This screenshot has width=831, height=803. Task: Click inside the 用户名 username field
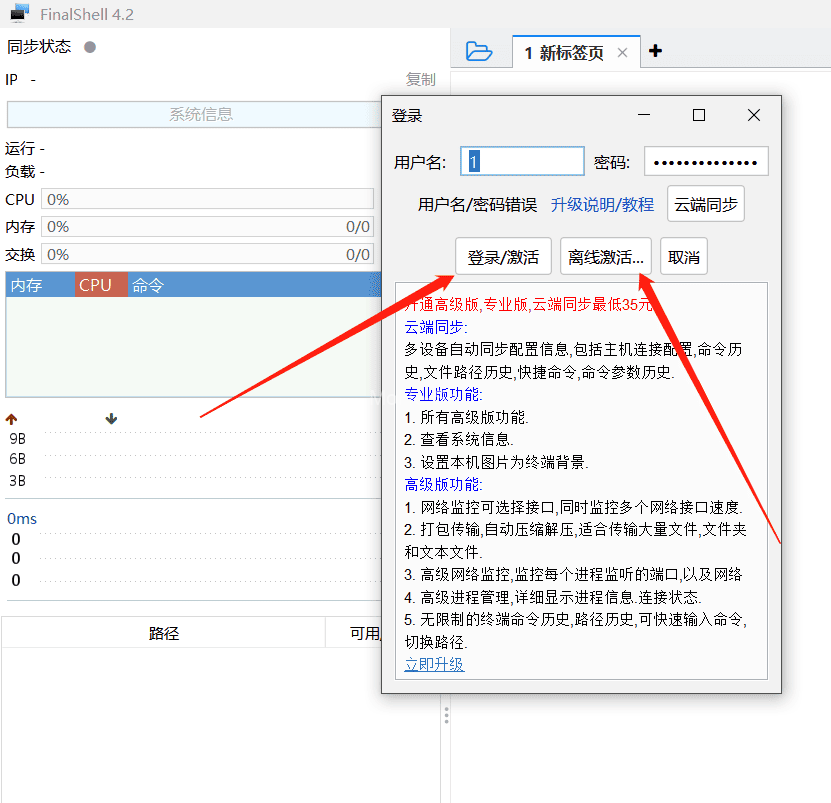click(522, 160)
